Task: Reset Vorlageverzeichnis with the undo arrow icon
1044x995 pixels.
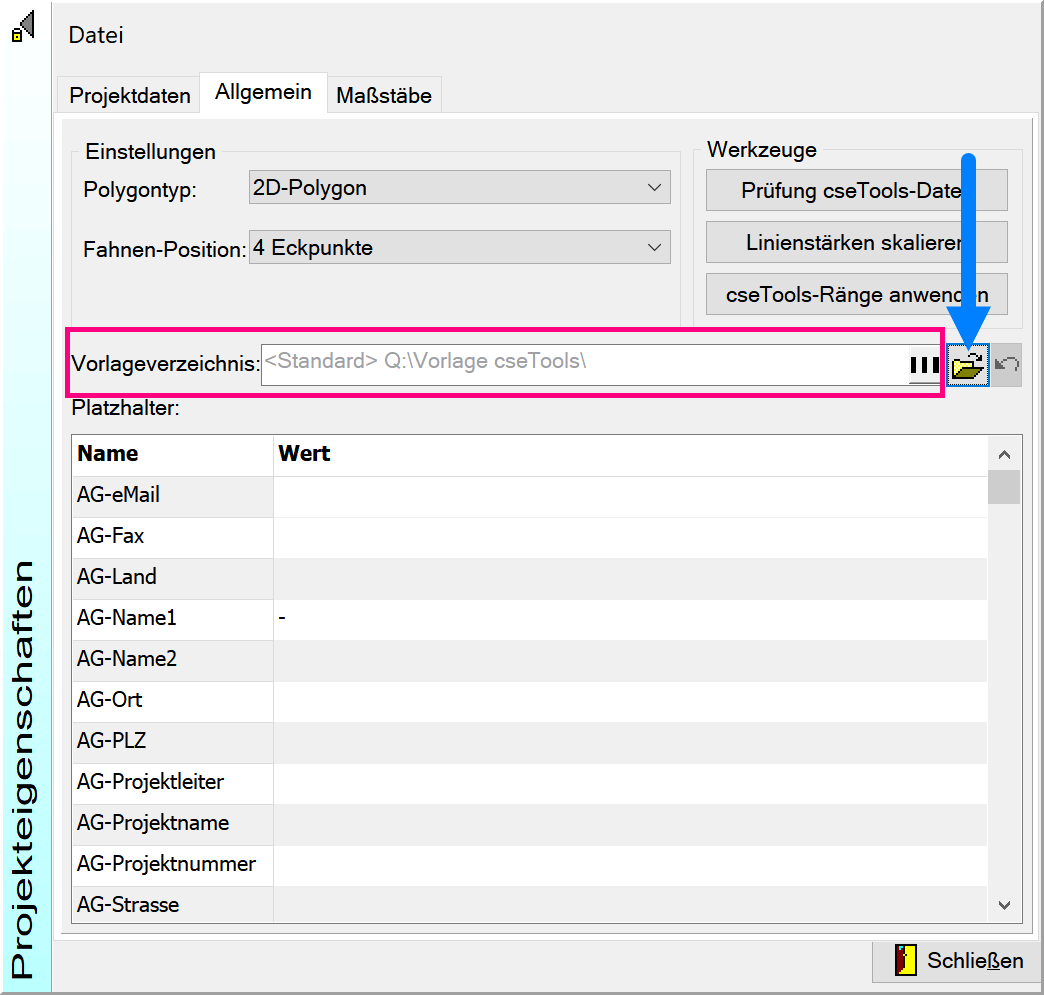Action: (1007, 367)
